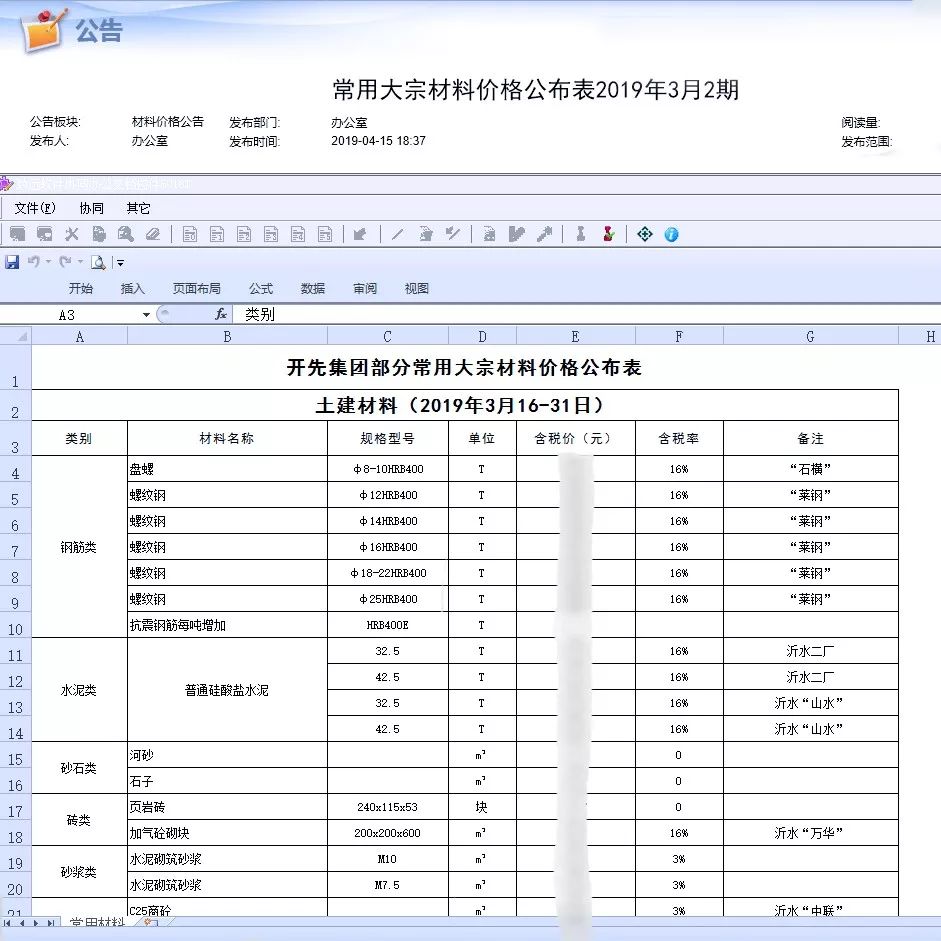Image resolution: width=941 pixels, height=941 pixels.
Task: Select the 普通硅酸盐水泥 merged cell
Action: coord(227,690)
